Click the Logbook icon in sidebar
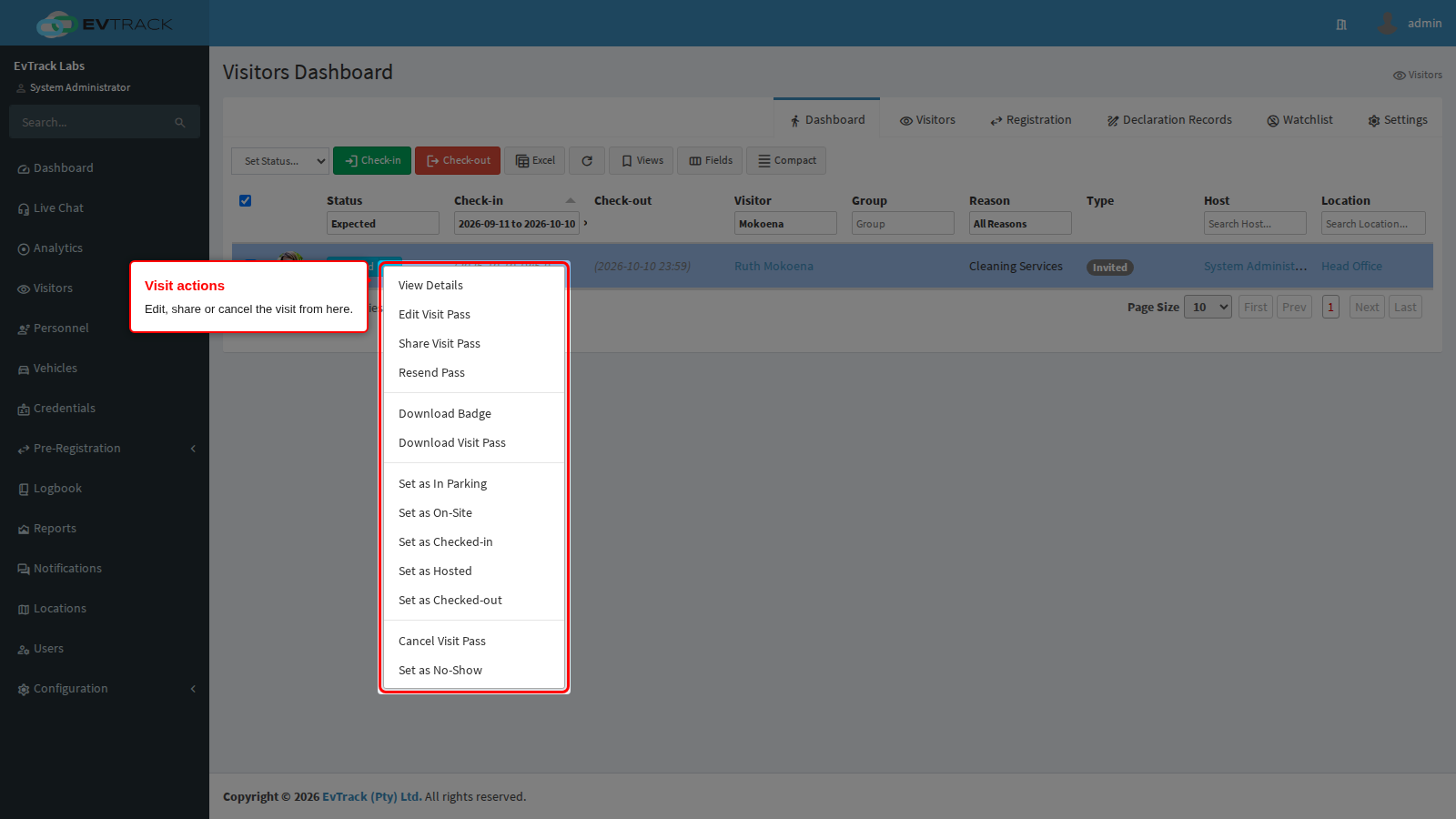This screenshot has width=1456, height=819. coord(24,490)
